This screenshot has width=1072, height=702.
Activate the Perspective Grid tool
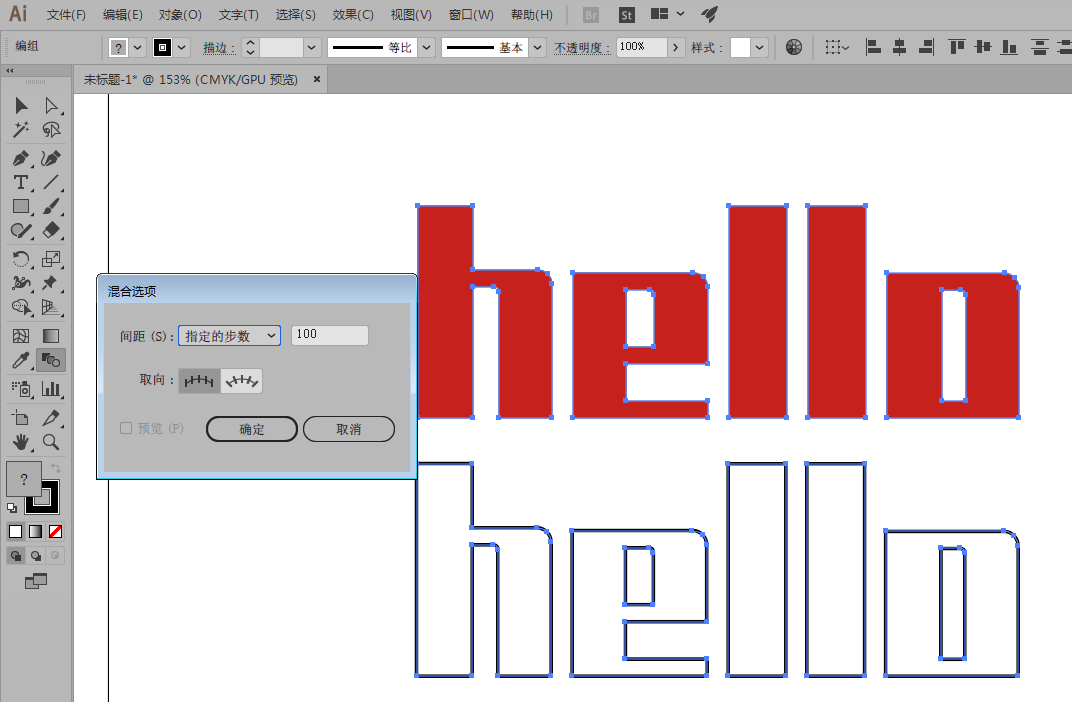[51, 307]
